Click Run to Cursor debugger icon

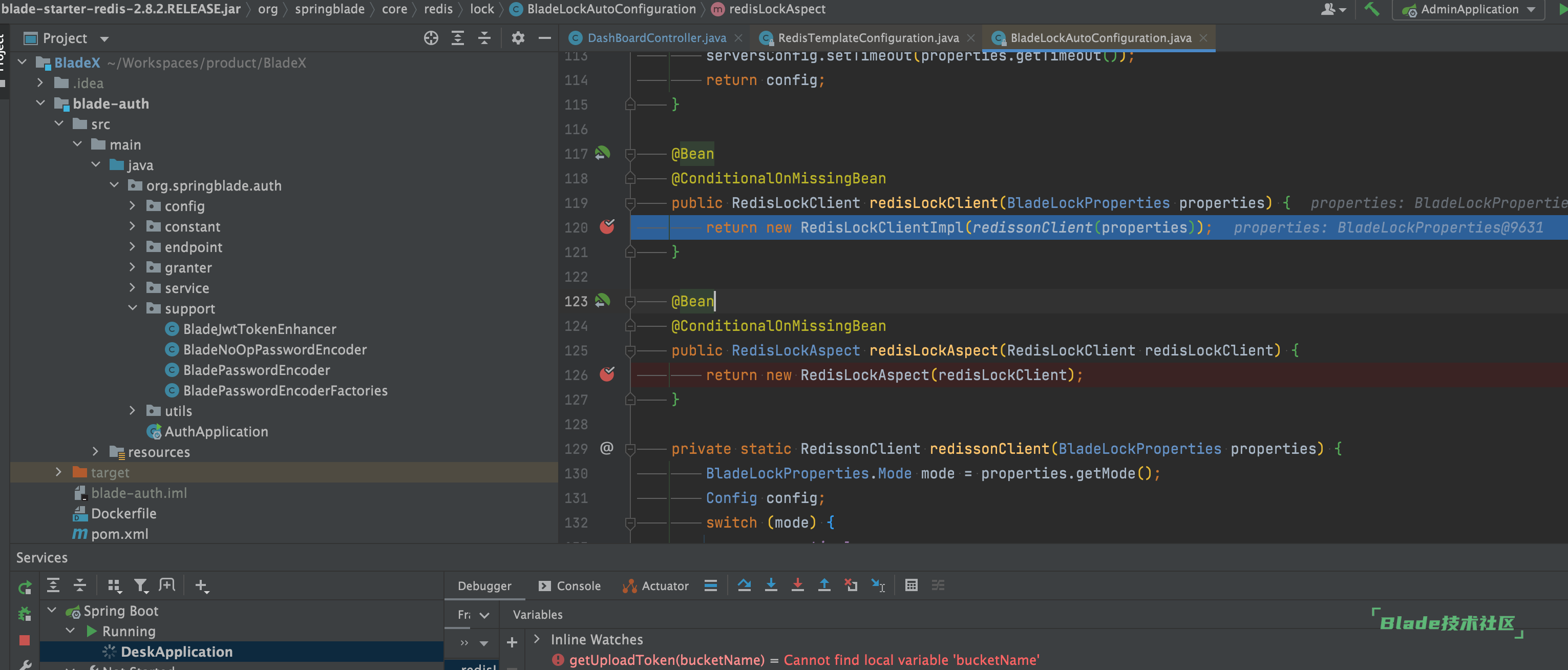click(878, 585)
